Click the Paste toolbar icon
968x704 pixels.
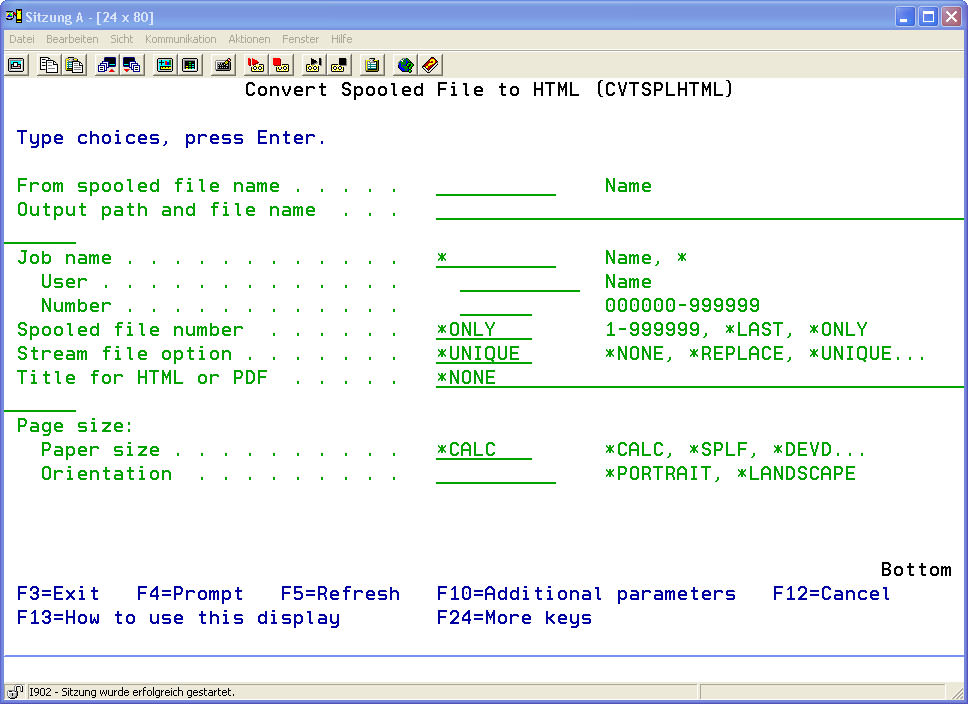pos(74,65)
